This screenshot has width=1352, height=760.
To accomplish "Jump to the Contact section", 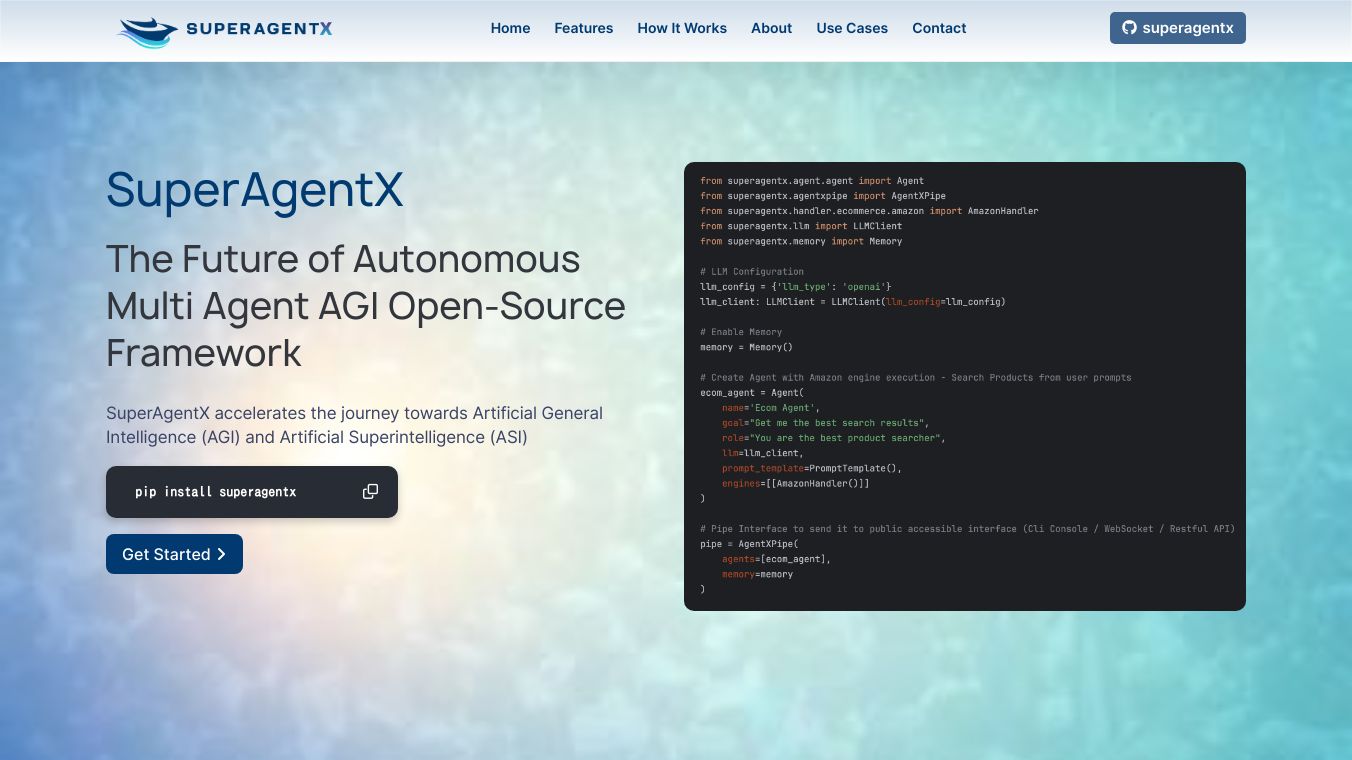I will pos(939,28).
